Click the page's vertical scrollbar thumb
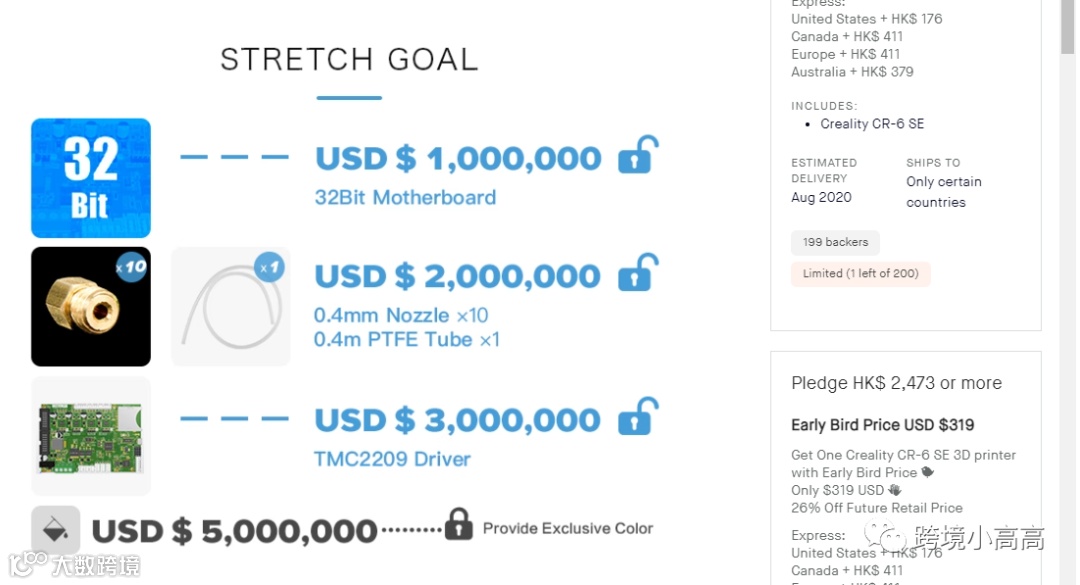This screenshot has width=1080, height=585. pos(1068,30)
